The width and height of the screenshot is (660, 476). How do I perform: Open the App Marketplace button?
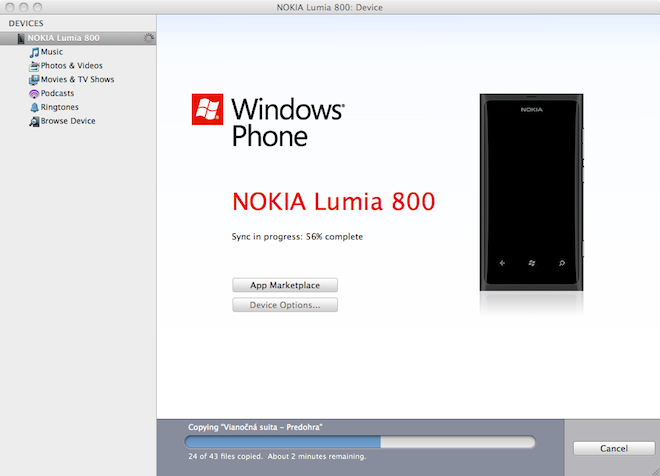pyautogui.click(x=285, y=285)
